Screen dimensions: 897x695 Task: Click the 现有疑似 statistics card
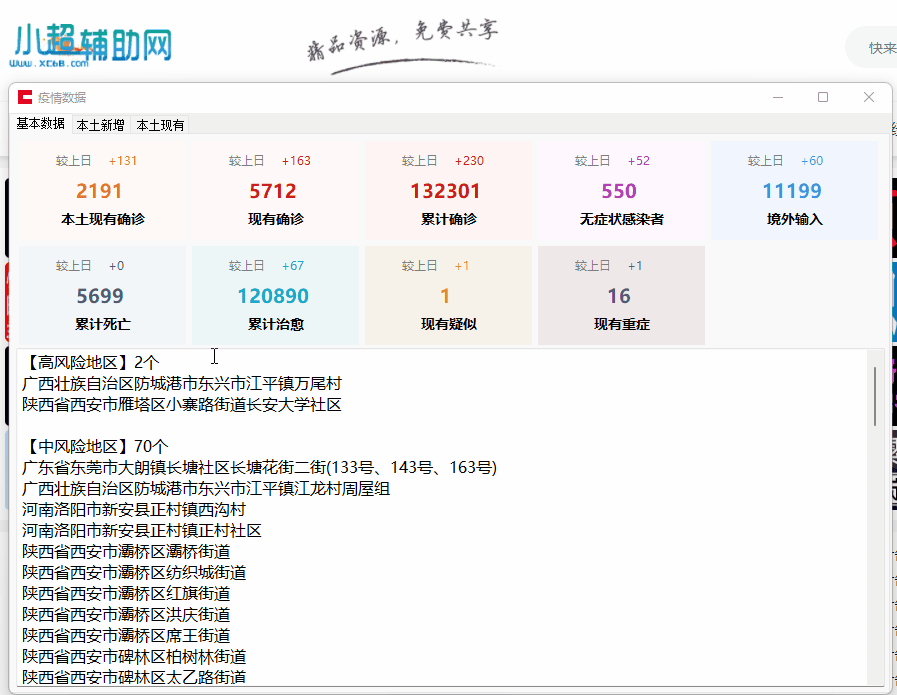click(448, 295)
